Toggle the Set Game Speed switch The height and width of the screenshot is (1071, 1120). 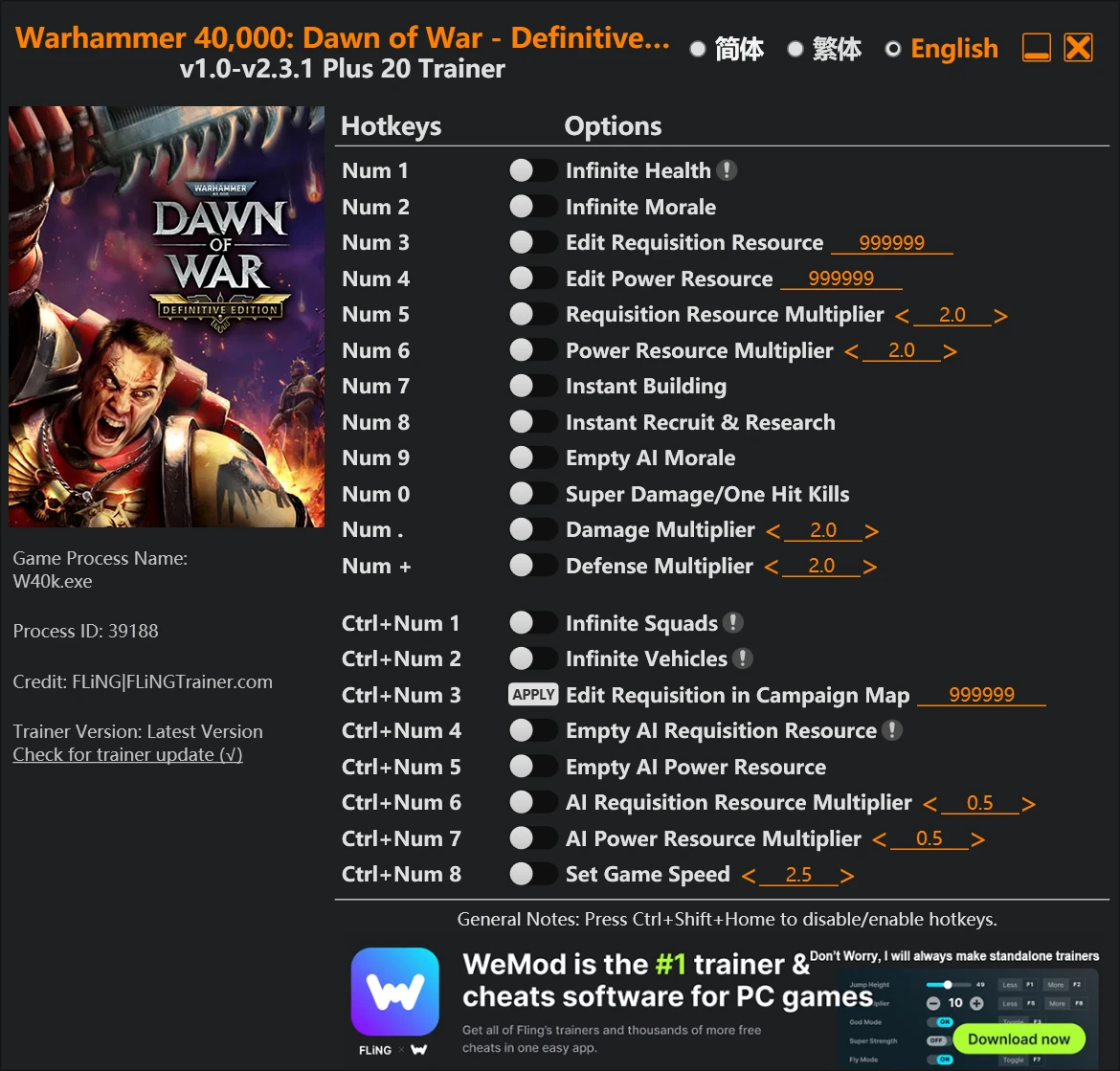pos(533,874)
